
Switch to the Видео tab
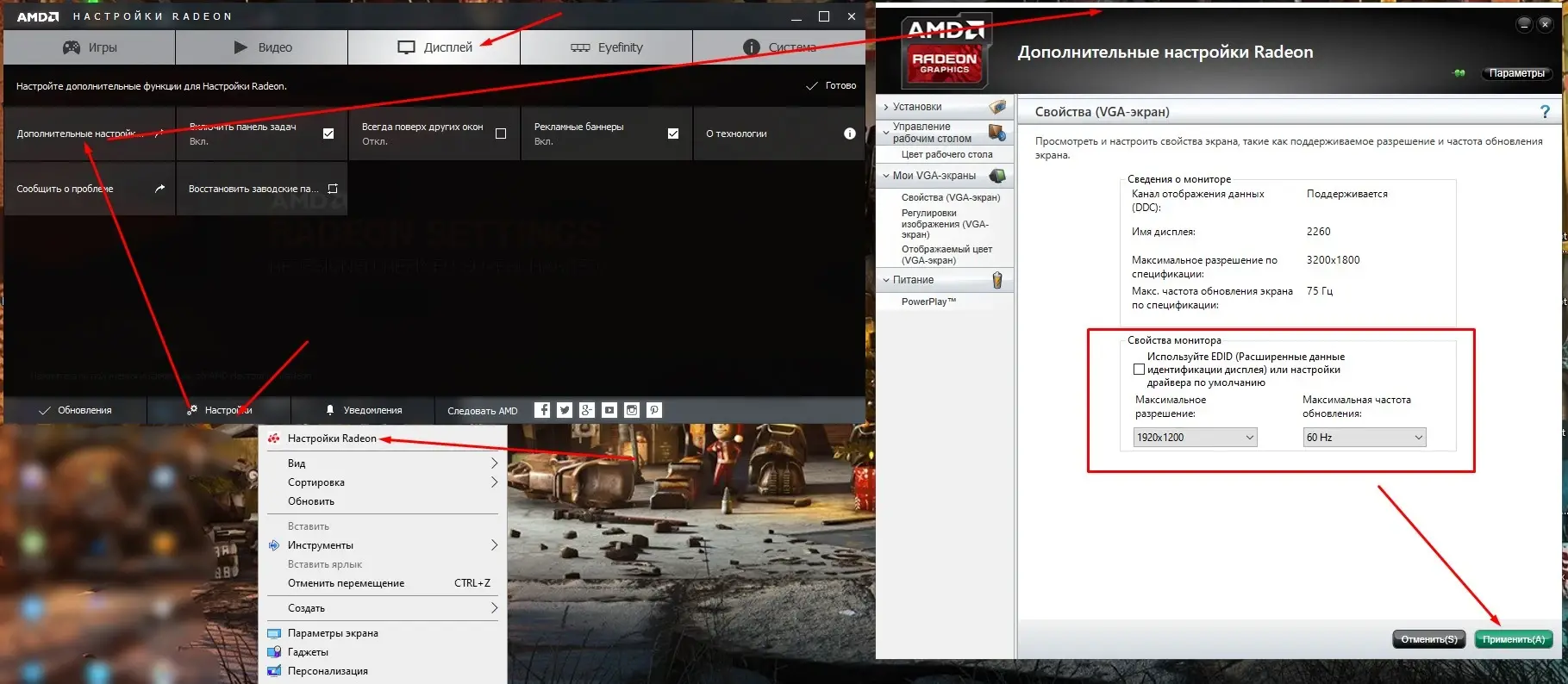(262, 47)
